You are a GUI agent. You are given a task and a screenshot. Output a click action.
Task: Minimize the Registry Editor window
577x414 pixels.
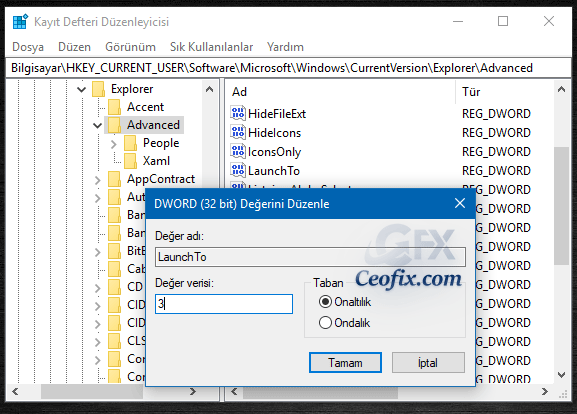[x=458, y=21]
